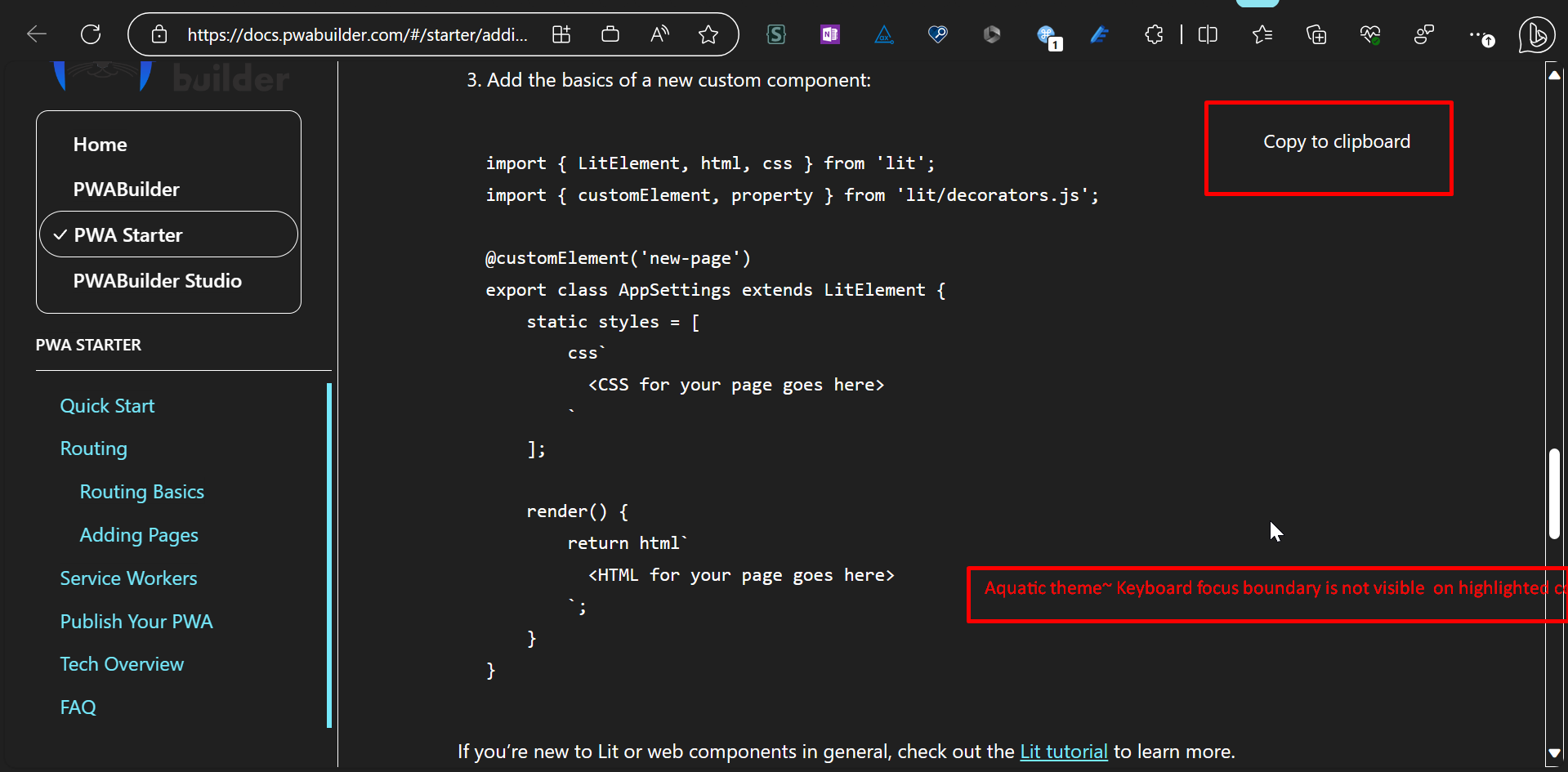Navigate to Home in the sidebar
The image size is (1568, 772).
coord(100,144)
